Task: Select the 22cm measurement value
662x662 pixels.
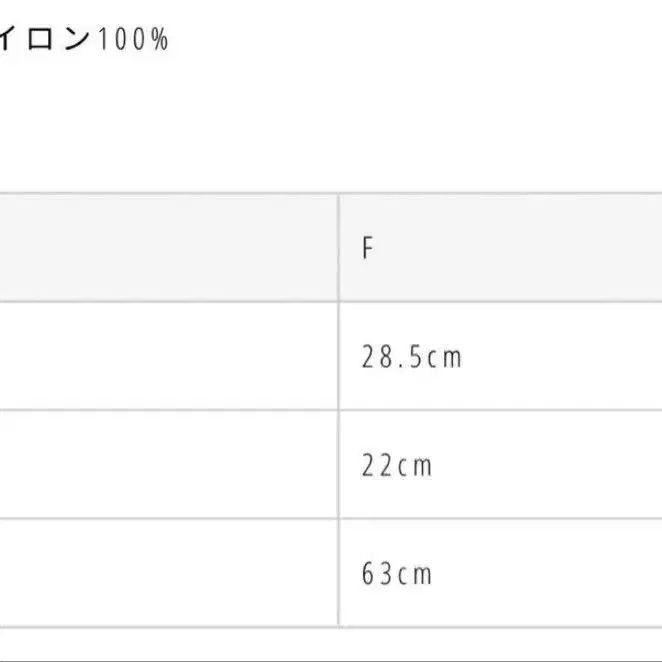Action: click(x=397, y=465)
